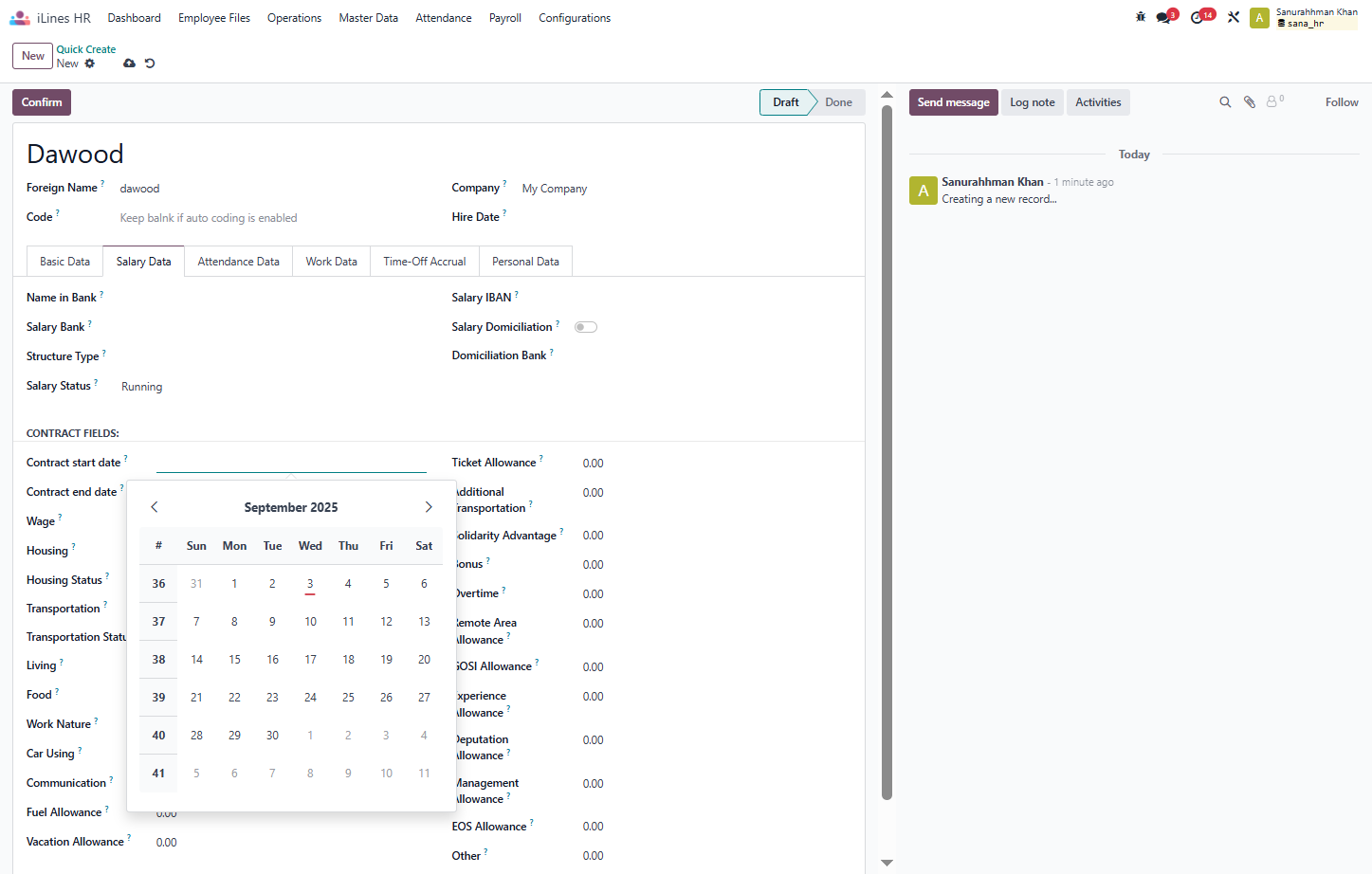Switch to the Personal Data tab
The image size is (1372, 874).
click(x=525, y=262)
